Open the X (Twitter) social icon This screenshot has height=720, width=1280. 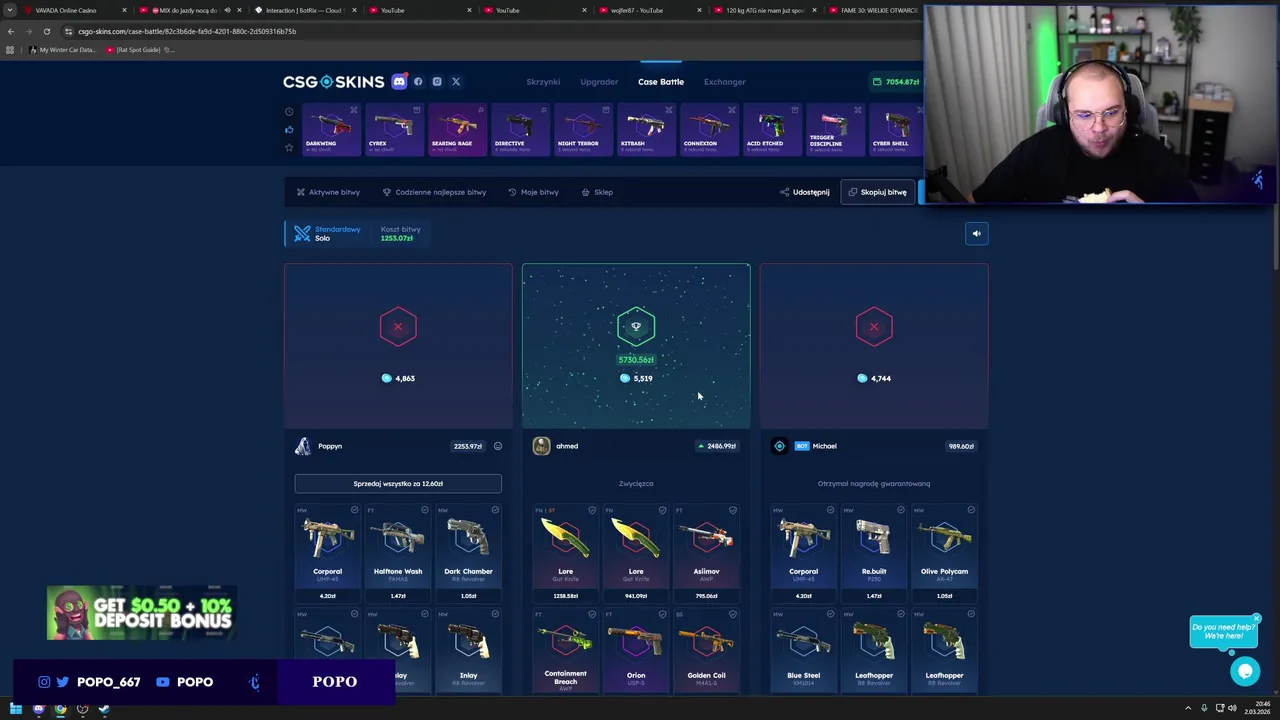coord(456,82)
